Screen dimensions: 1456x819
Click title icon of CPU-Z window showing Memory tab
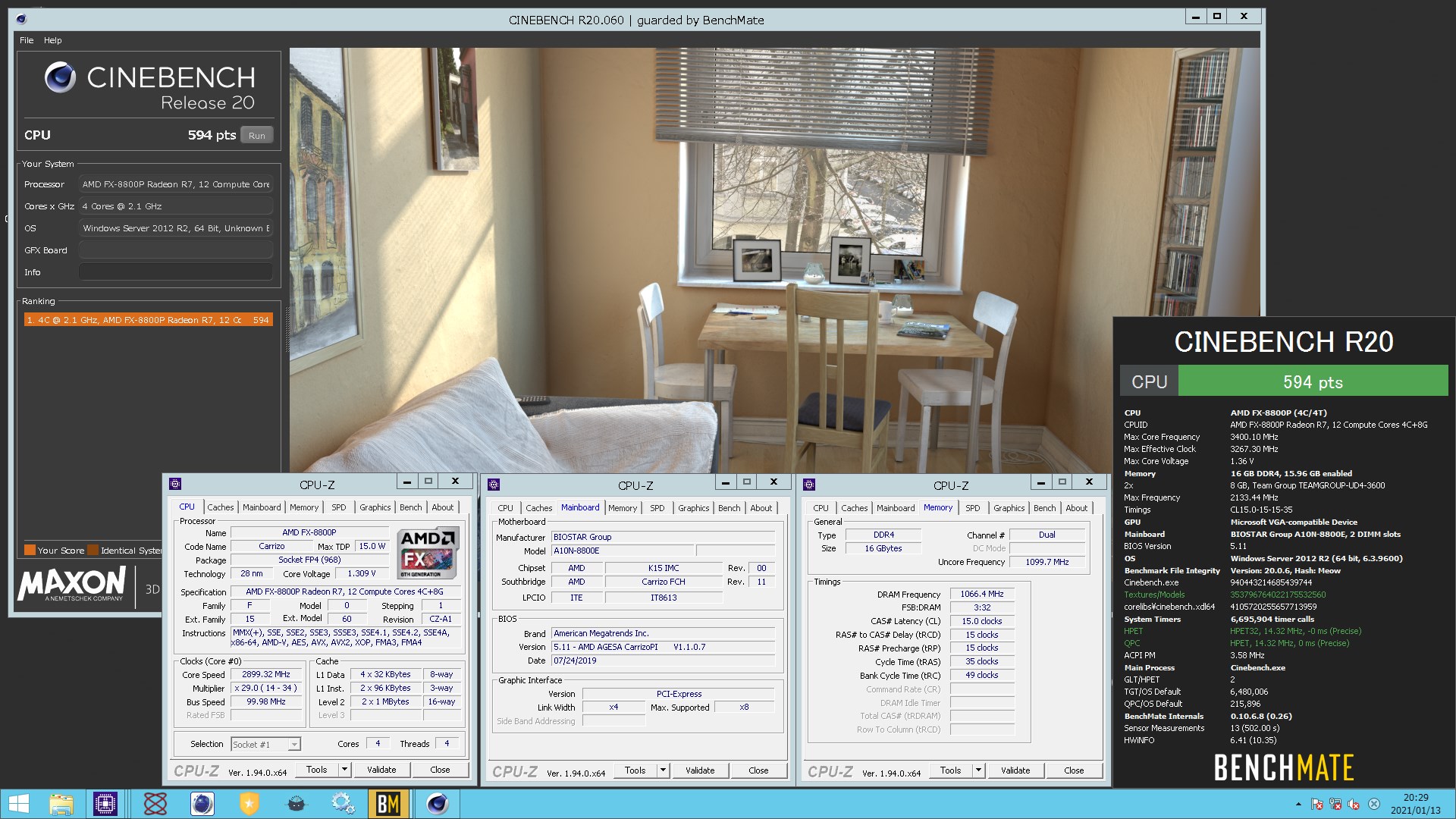pos(809,484)
